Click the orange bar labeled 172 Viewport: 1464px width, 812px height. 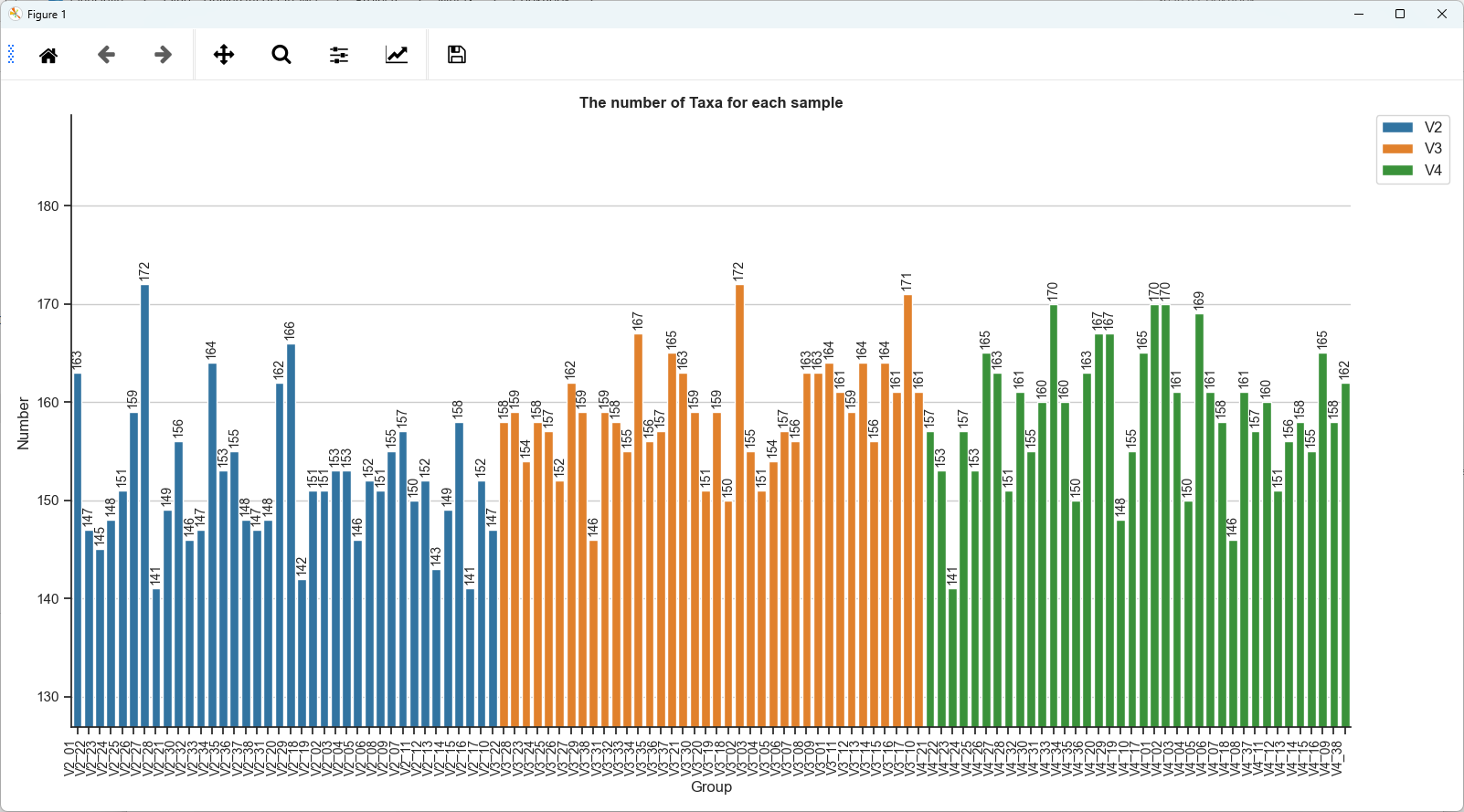click(x=739, y=506)
